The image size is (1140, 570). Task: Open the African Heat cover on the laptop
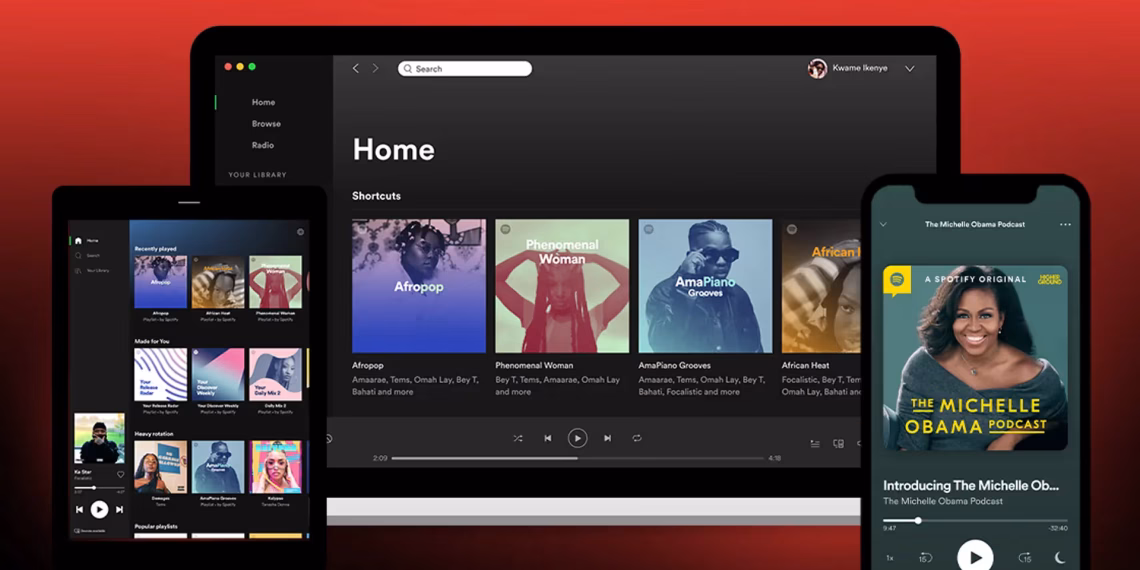(x=822, y=286)
